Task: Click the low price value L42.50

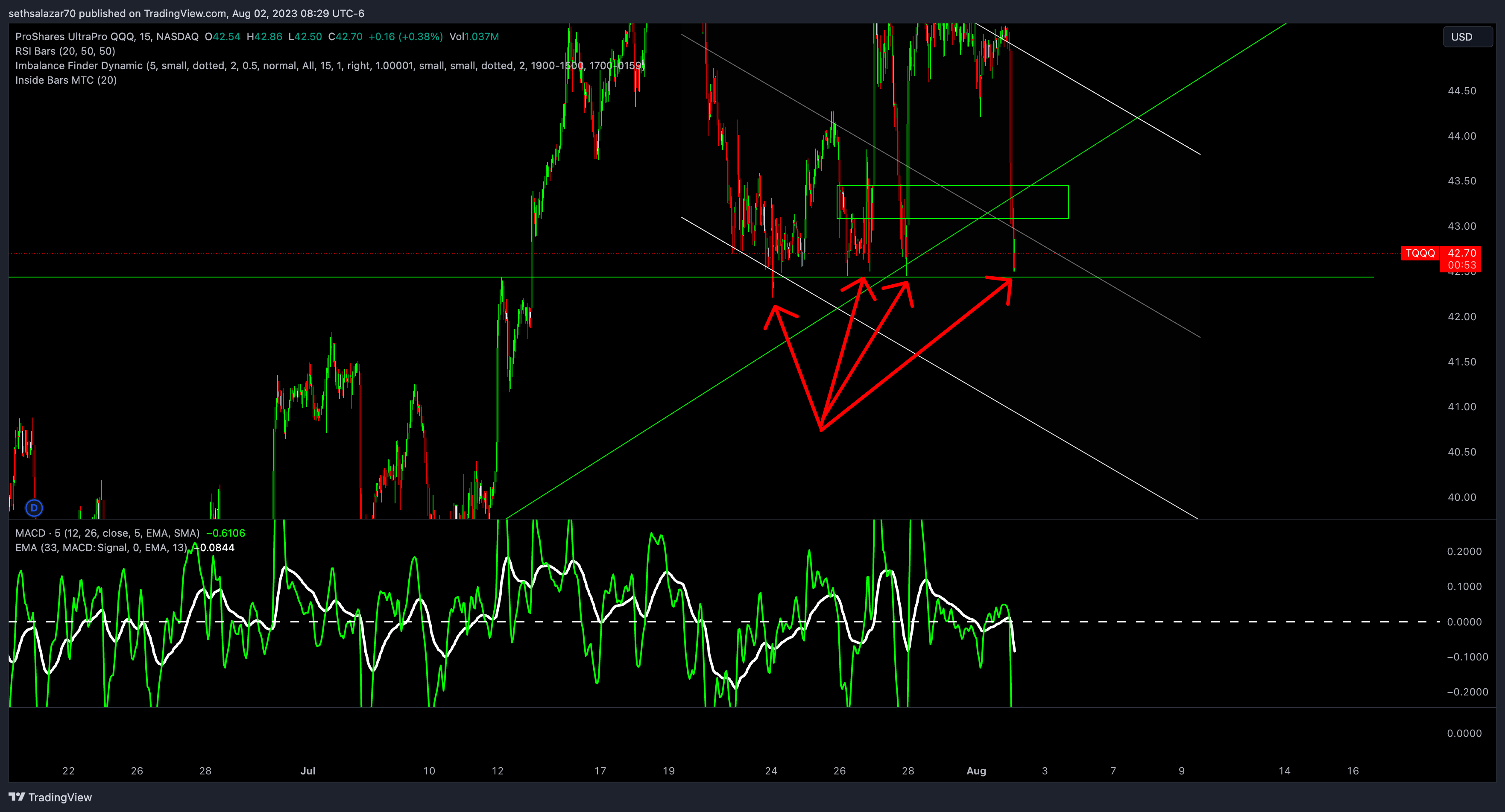Action: [305, 36]
